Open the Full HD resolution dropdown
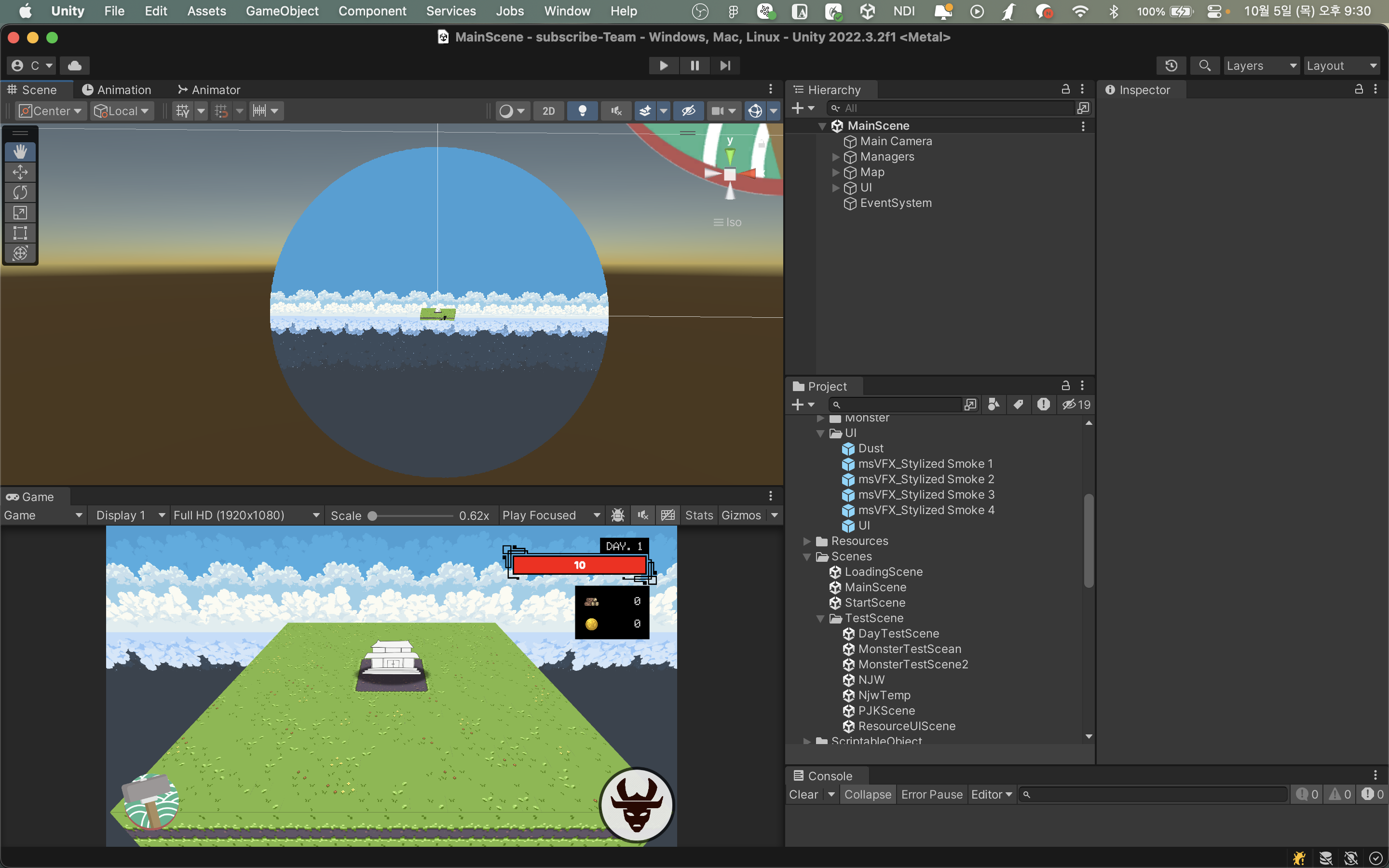Screen dimensions: 1389x868 point(245,515)
